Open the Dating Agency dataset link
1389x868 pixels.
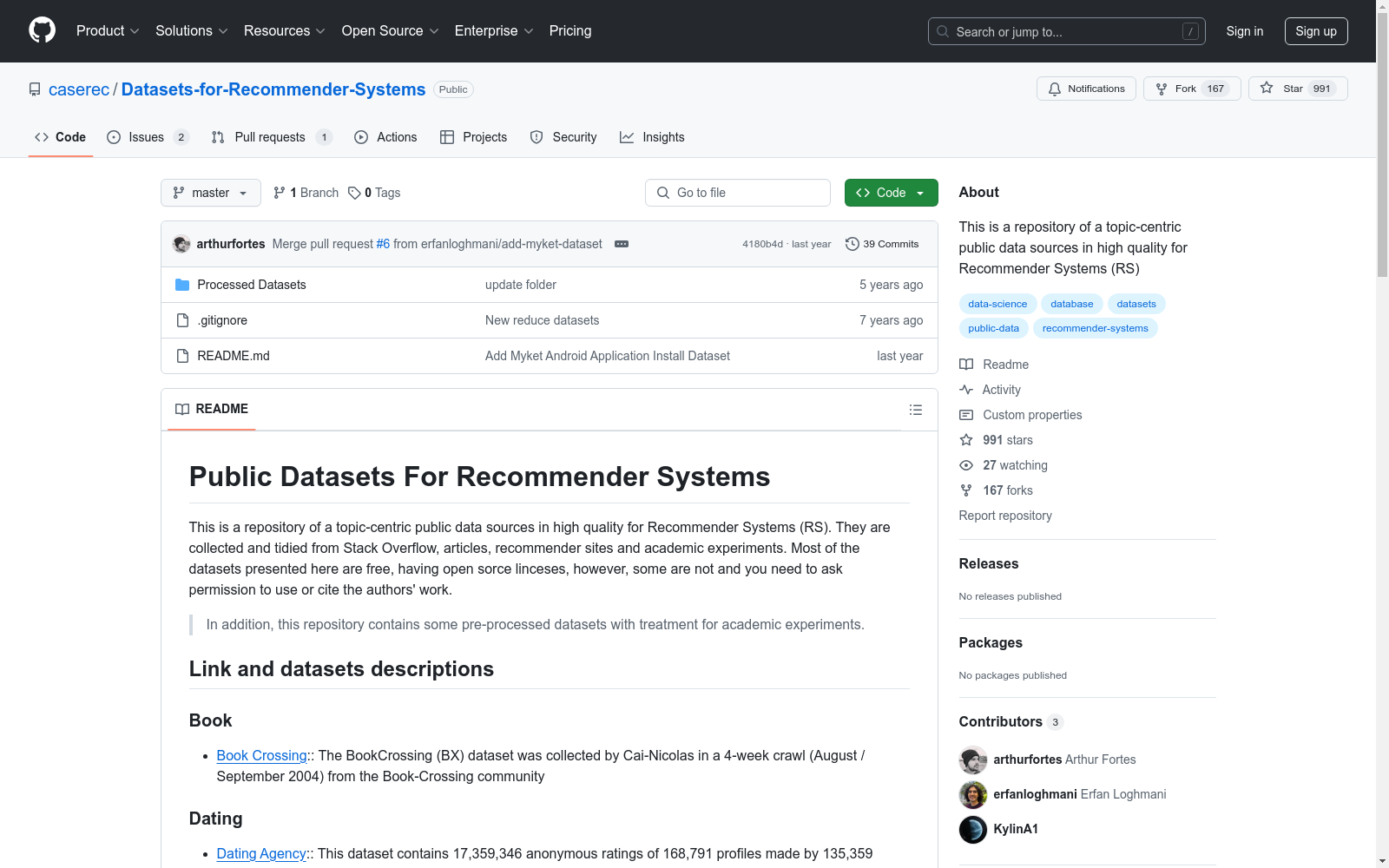[261, 853]
